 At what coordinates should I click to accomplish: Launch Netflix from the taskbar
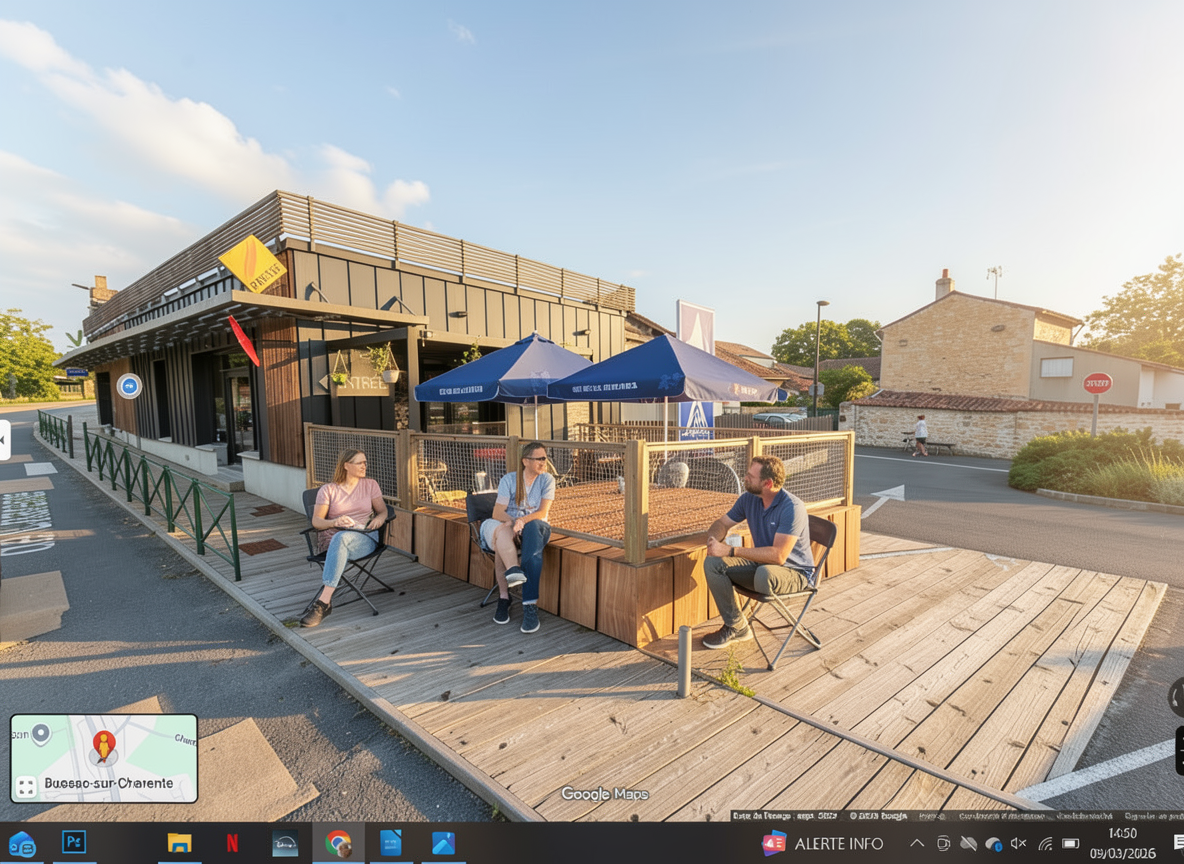[x=232, y=843]
